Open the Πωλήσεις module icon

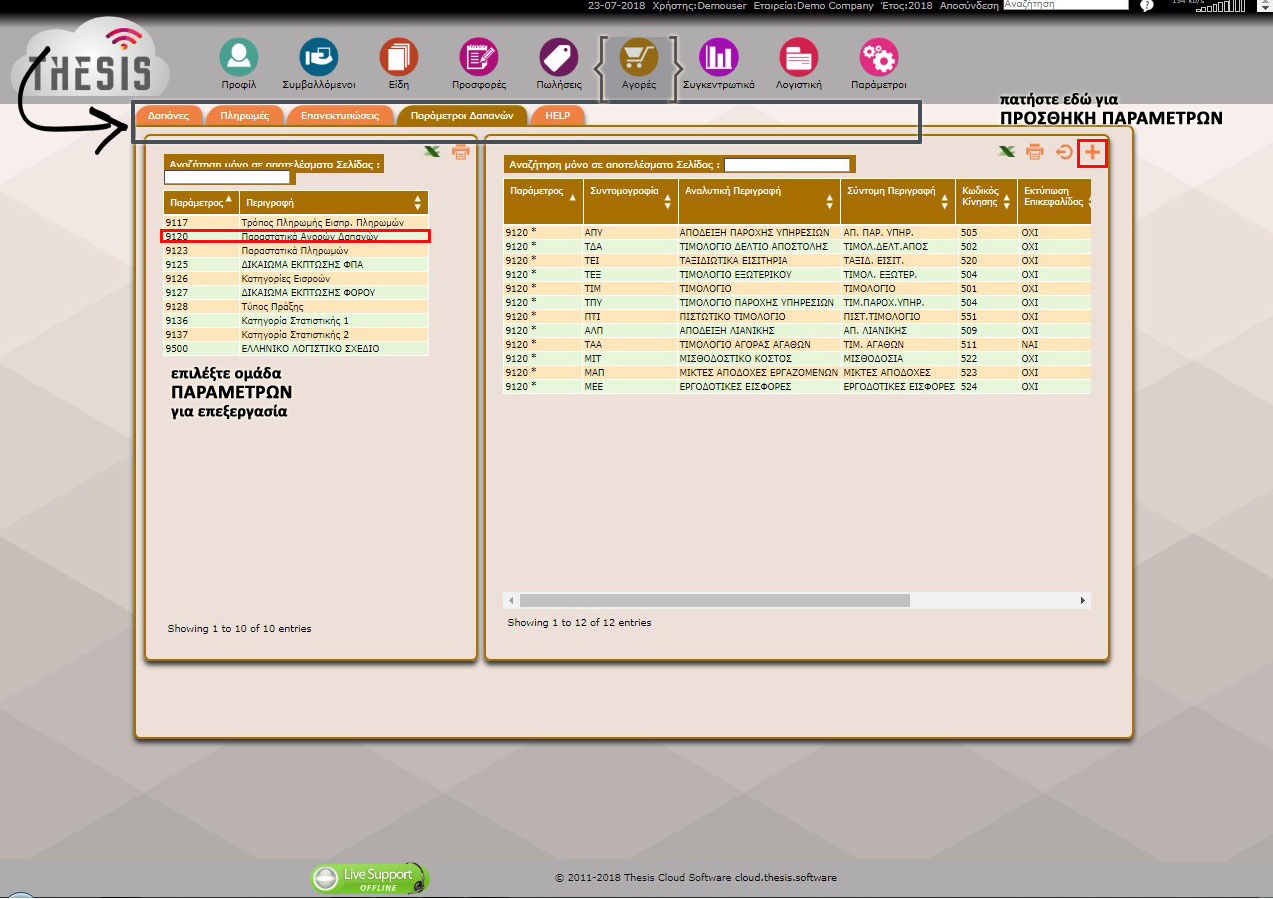click(x=559, y=59)
